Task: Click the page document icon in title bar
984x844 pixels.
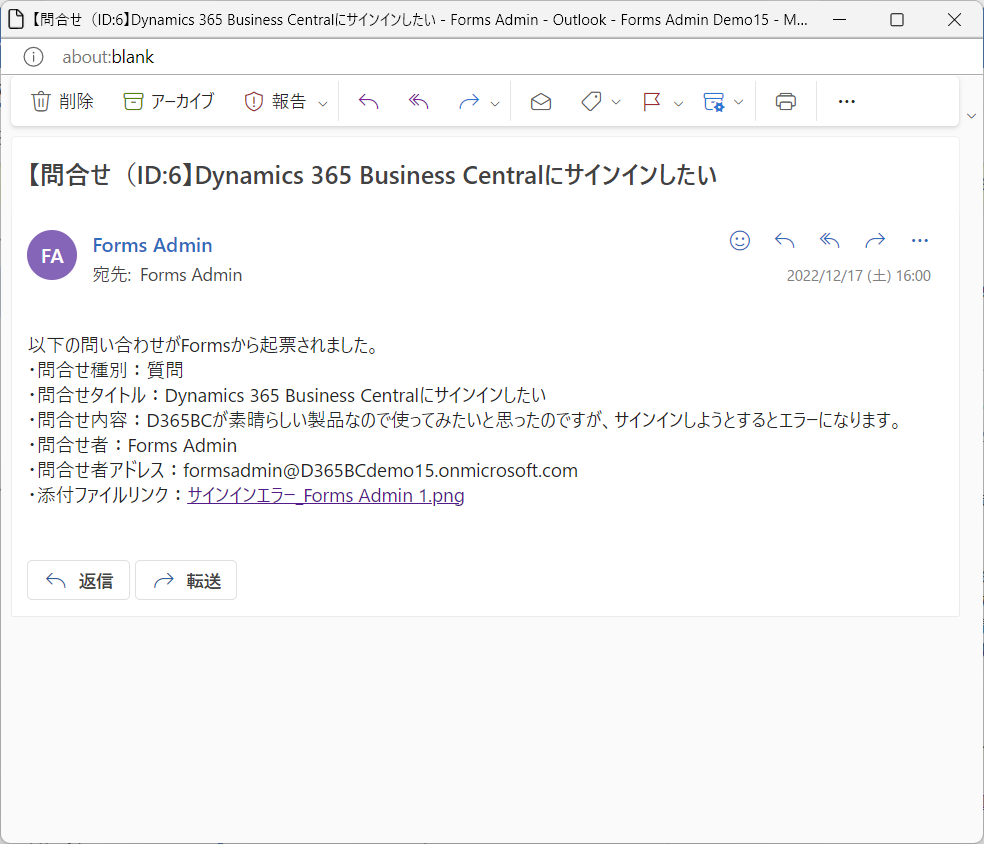Action: (x=16, y=19)
